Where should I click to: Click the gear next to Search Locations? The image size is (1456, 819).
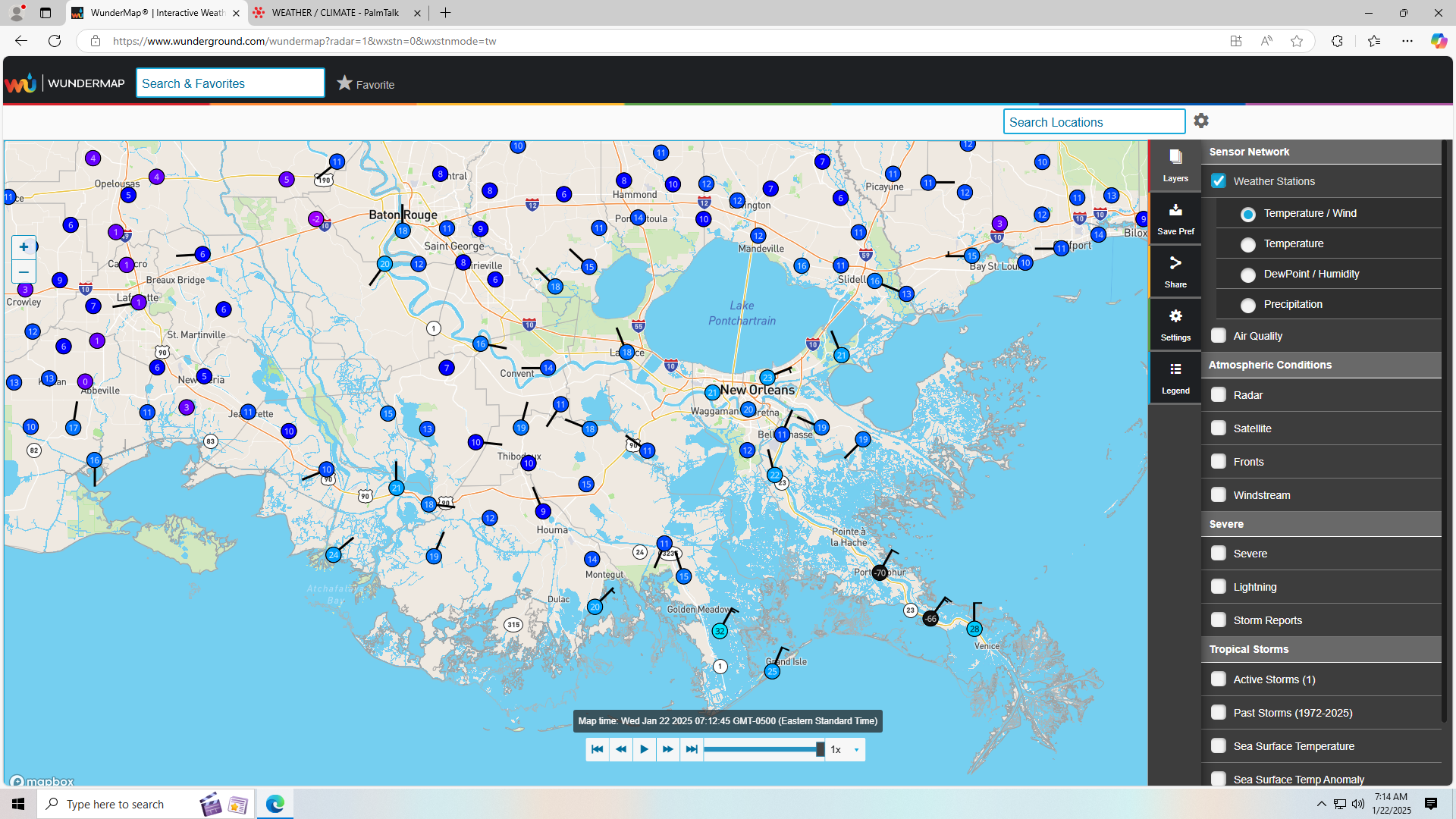coord(1201,121)
